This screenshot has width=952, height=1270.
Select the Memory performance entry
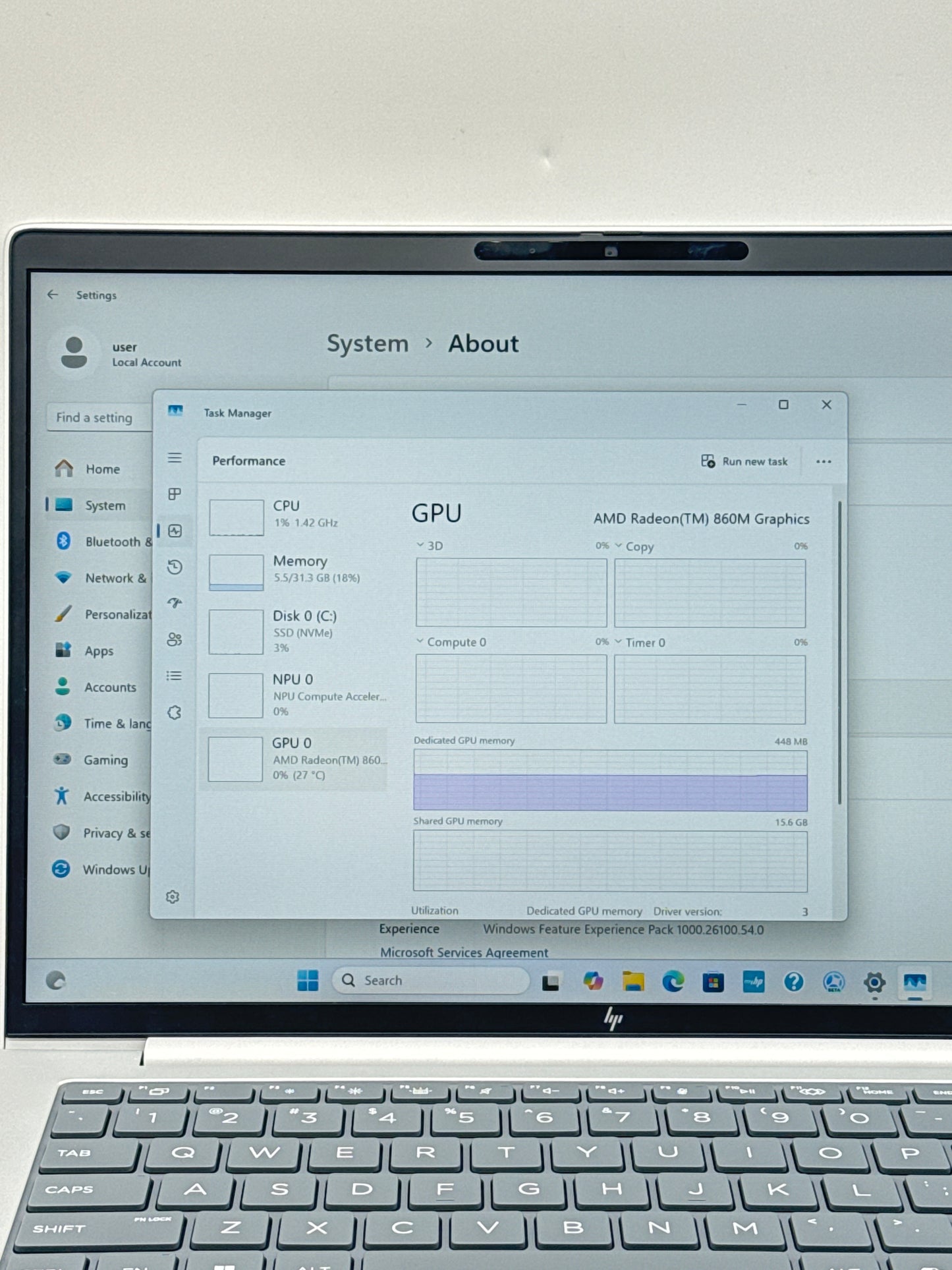coord(296,570)
